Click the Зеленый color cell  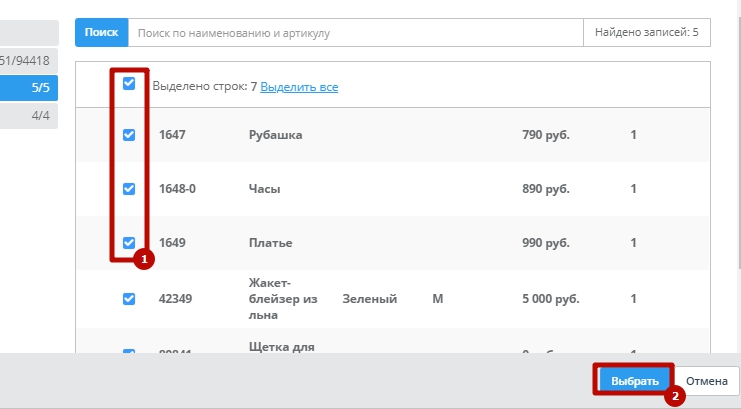[370, 299]
